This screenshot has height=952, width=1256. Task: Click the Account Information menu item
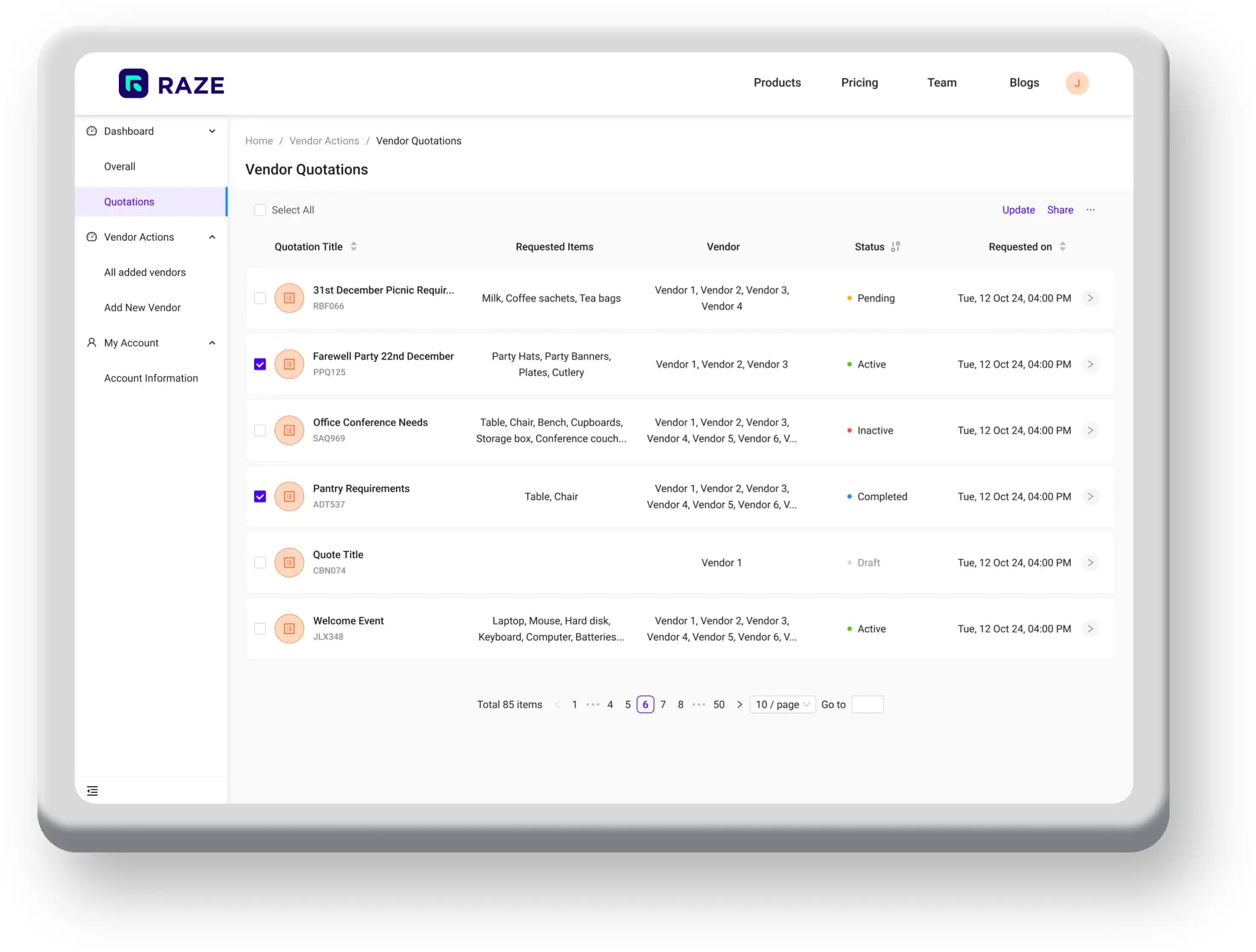pyautogui.click(x=150, y=378)
